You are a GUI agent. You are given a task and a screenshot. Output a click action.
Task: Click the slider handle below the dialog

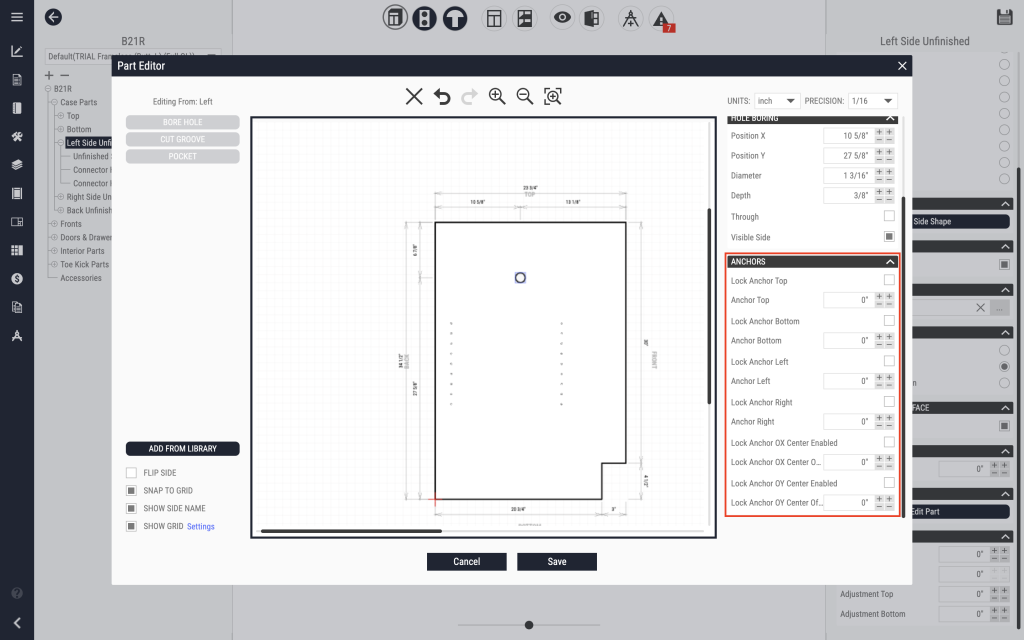pos(529,625)
